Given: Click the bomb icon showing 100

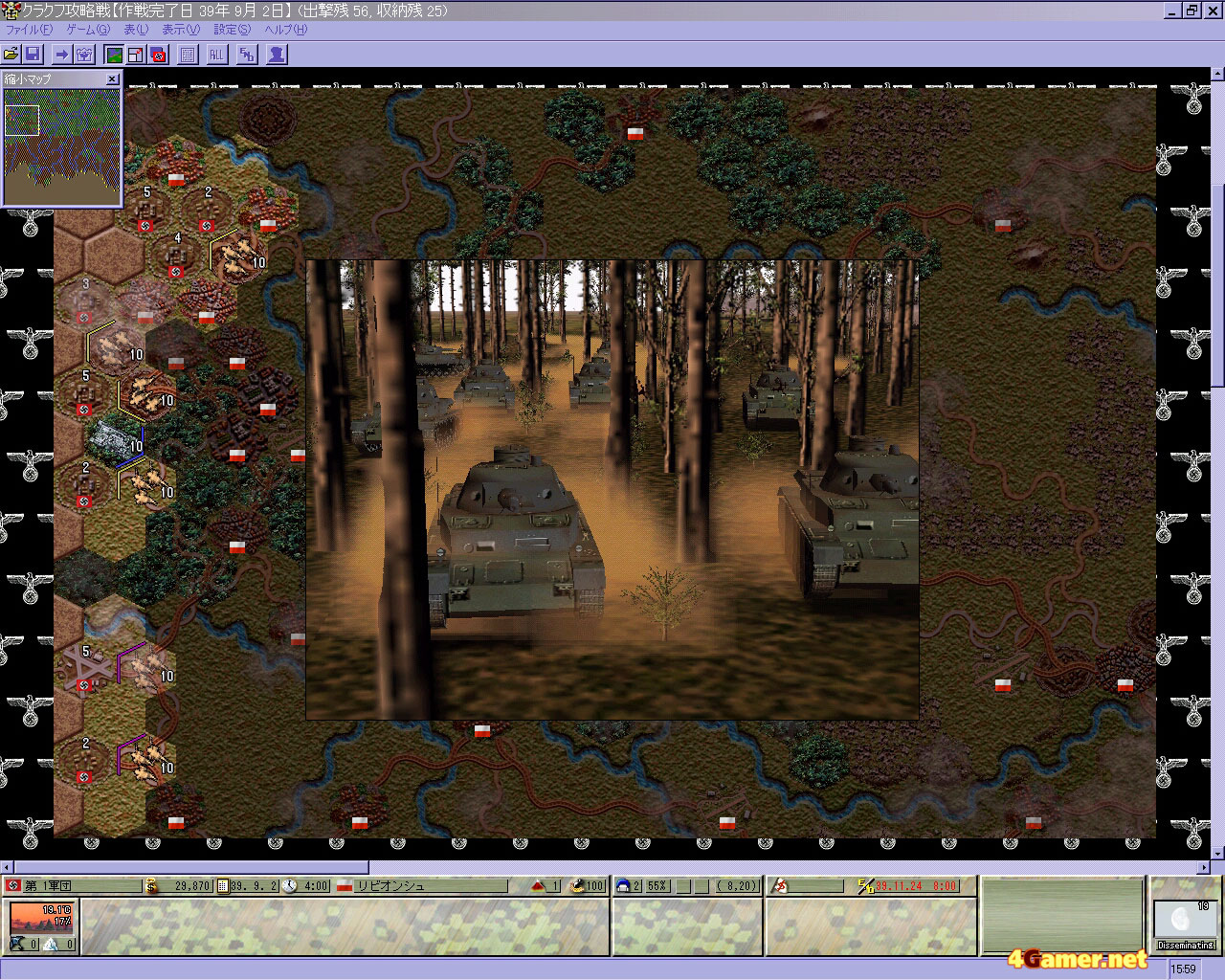Looking at the screenshot, I should [x=577, y=885].
